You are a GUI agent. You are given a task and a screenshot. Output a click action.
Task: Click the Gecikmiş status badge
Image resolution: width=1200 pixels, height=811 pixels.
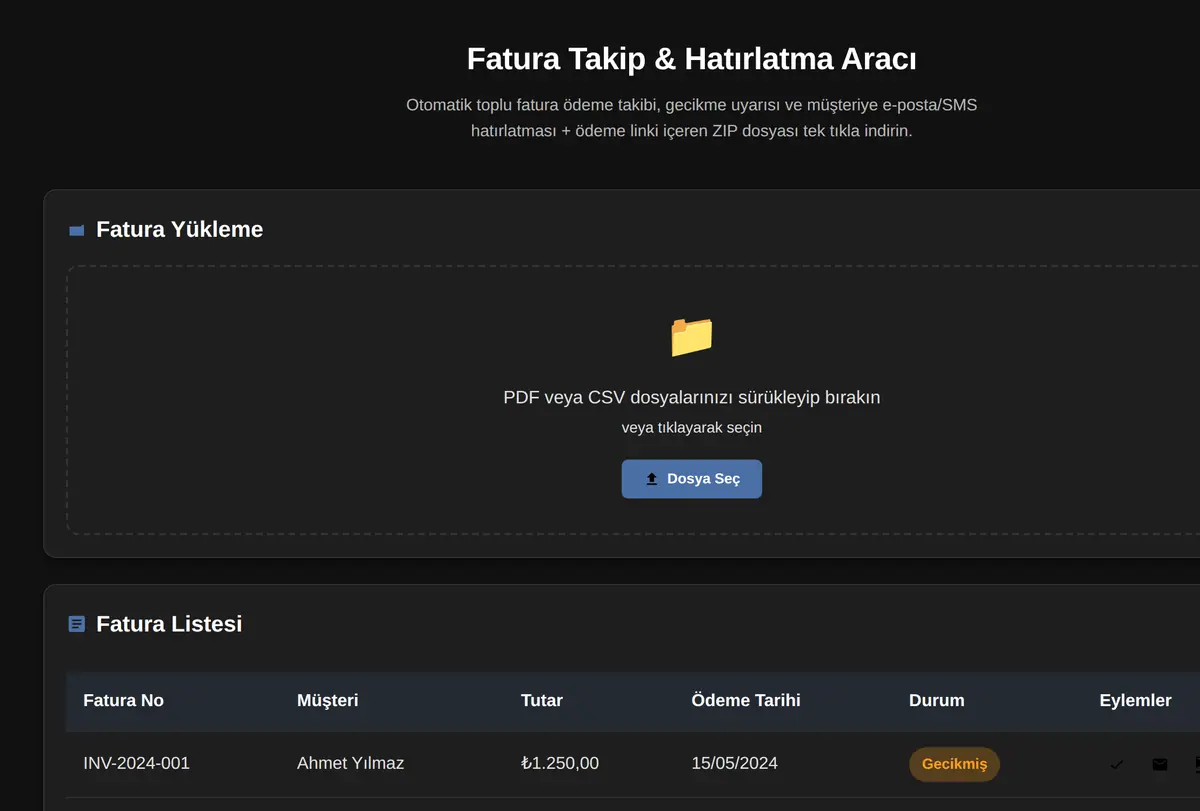click(x=954, y=764)
